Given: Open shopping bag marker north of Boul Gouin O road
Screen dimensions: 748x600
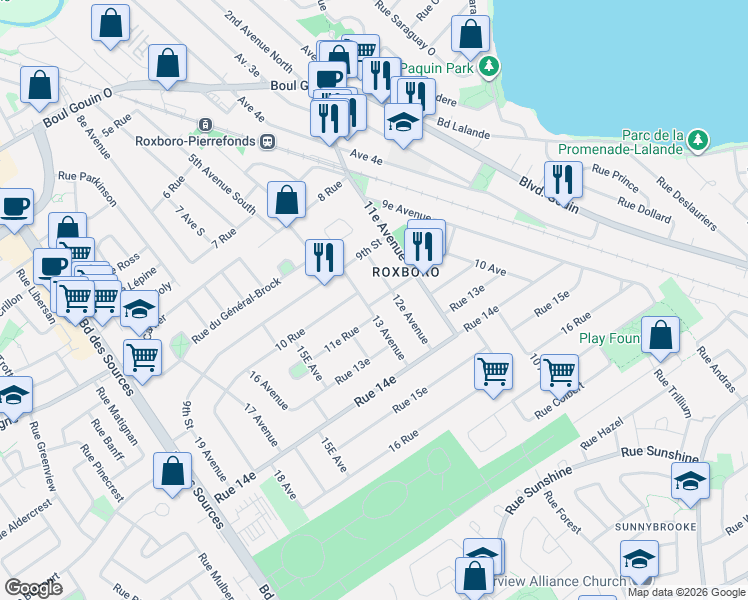Looking at the screenshot, I should tap(167, 64).
